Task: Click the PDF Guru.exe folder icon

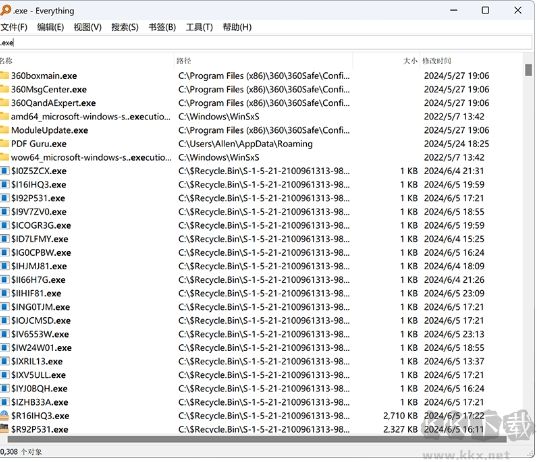Action: point(4,143)
